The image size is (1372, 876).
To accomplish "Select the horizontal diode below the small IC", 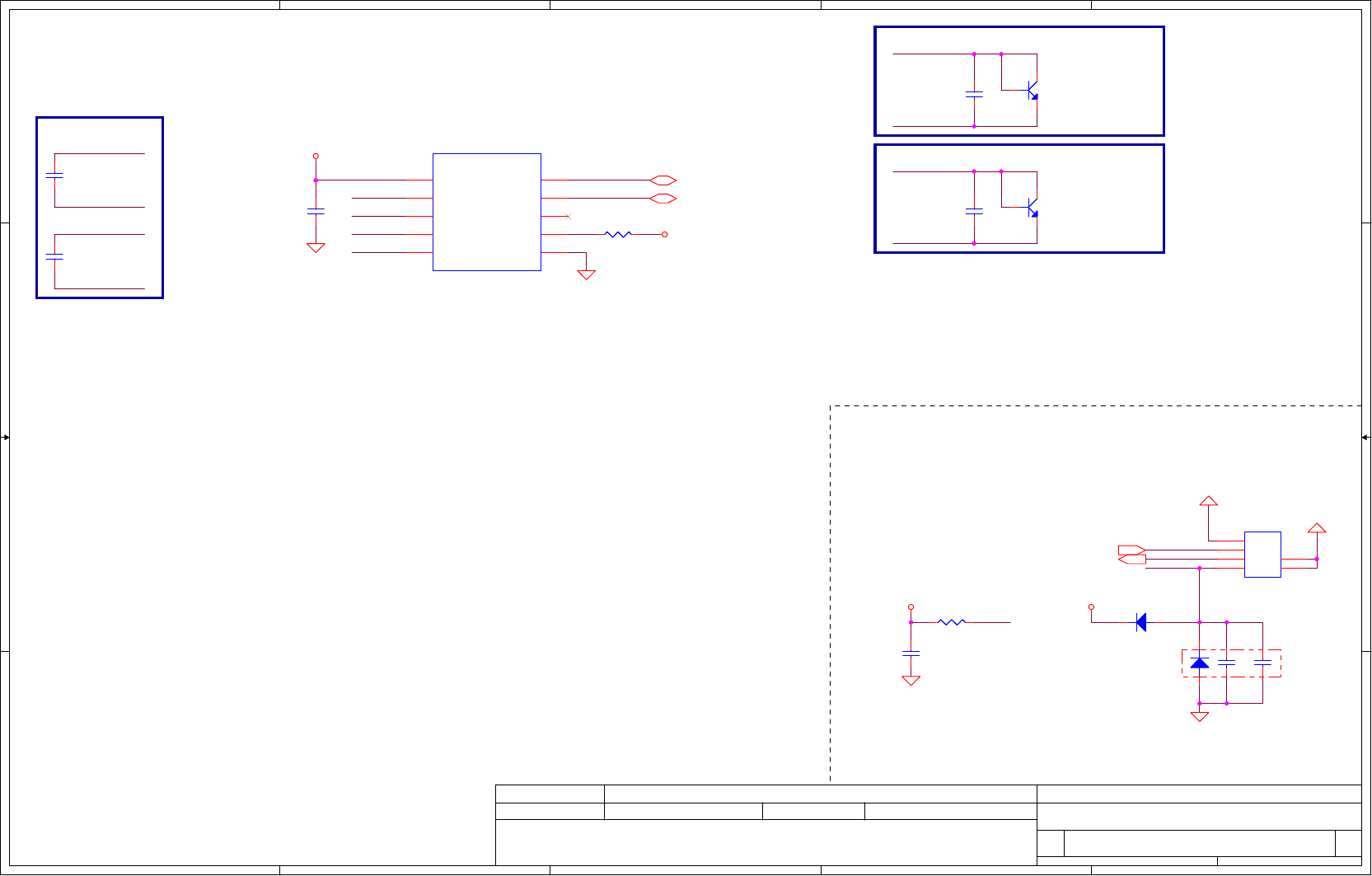I will [1141, 622].
